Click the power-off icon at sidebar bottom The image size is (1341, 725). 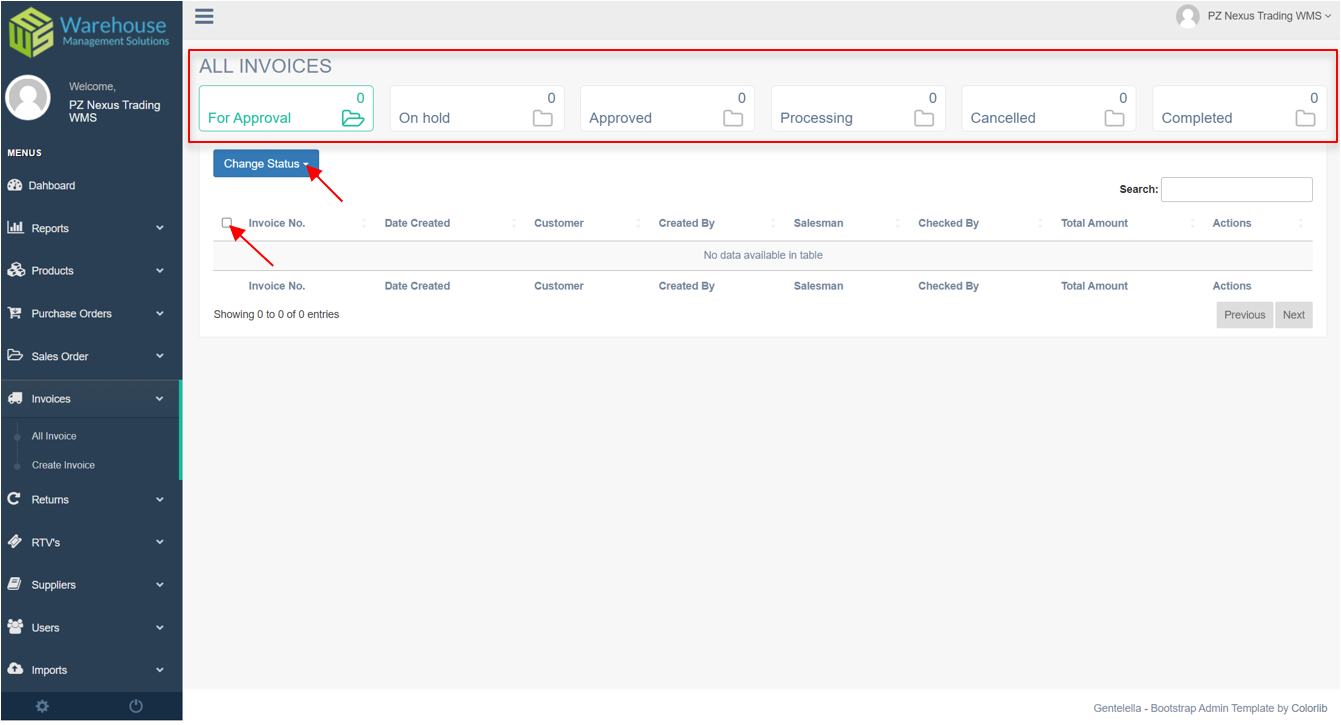tap(135, 705)
